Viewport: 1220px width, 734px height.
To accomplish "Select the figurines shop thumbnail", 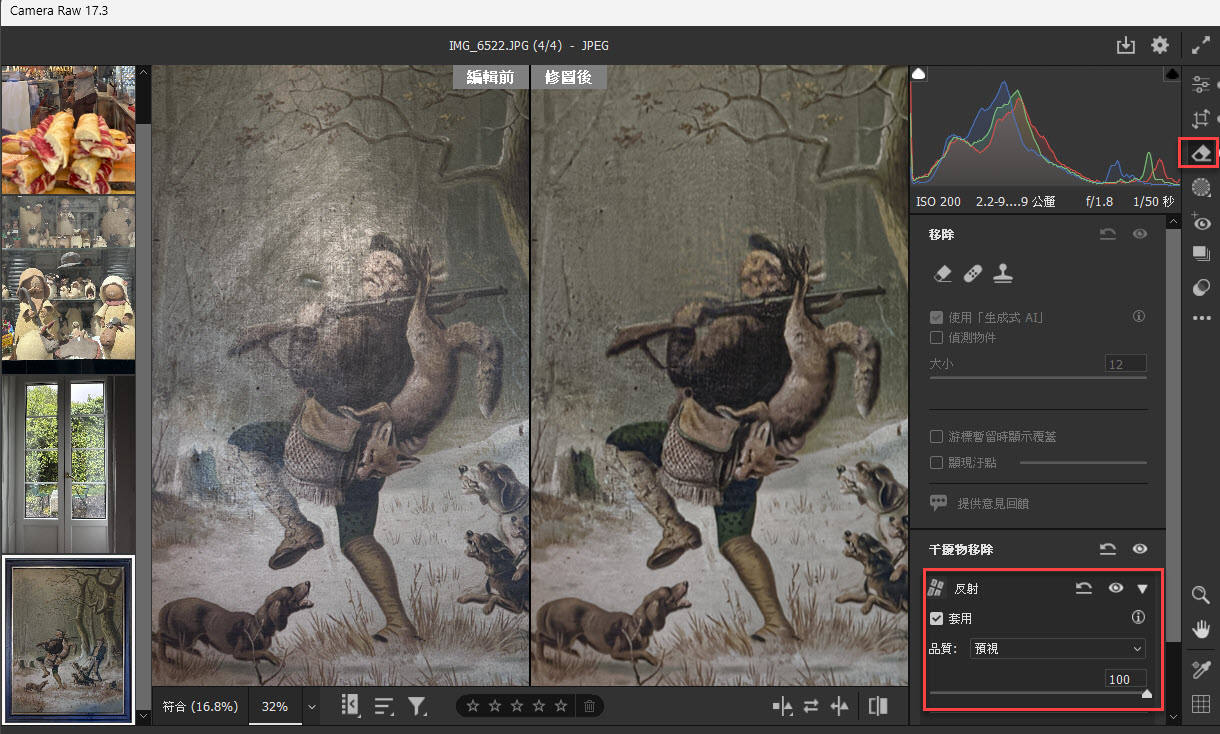I will (x=68, y=277).
